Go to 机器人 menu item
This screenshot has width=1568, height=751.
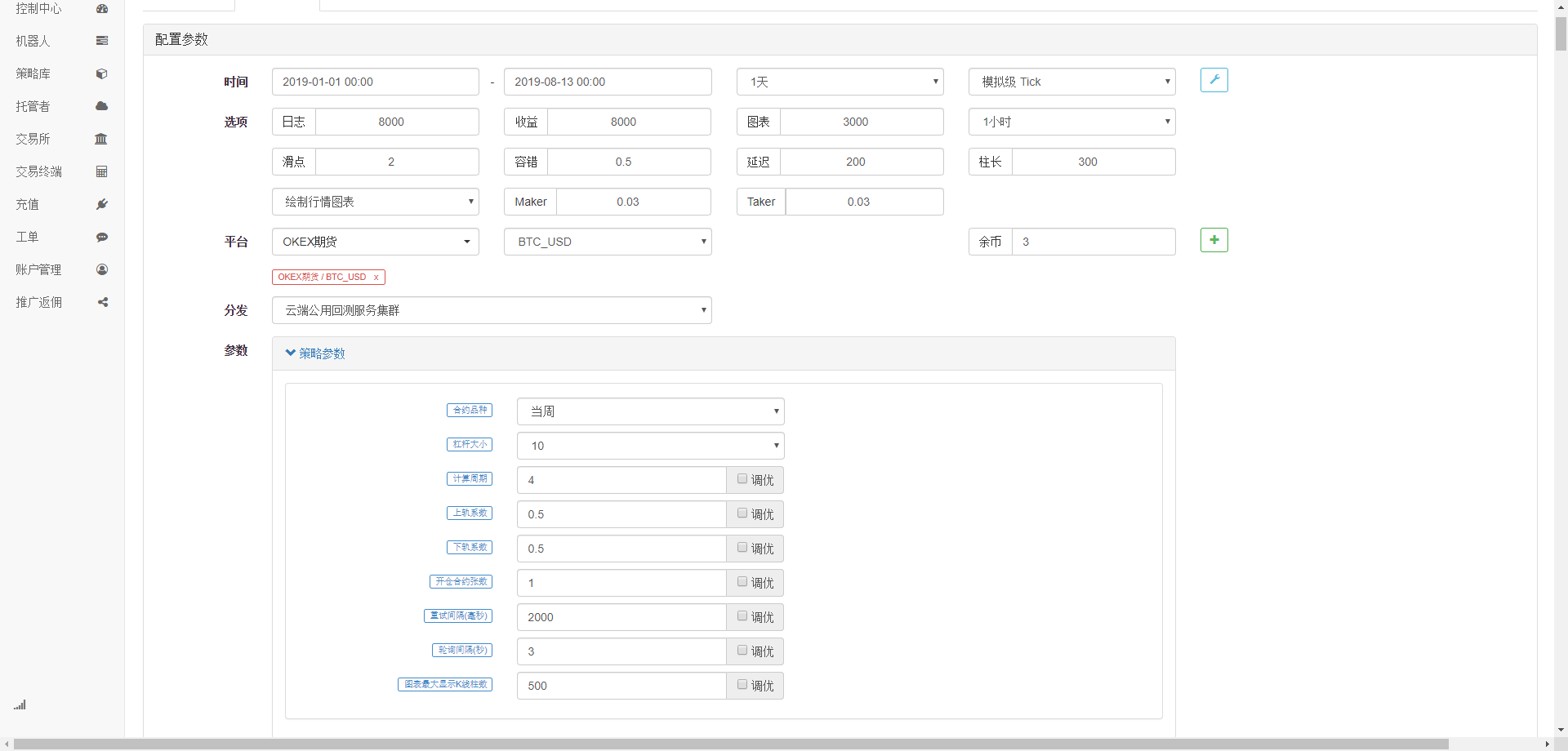click(33, 41)
